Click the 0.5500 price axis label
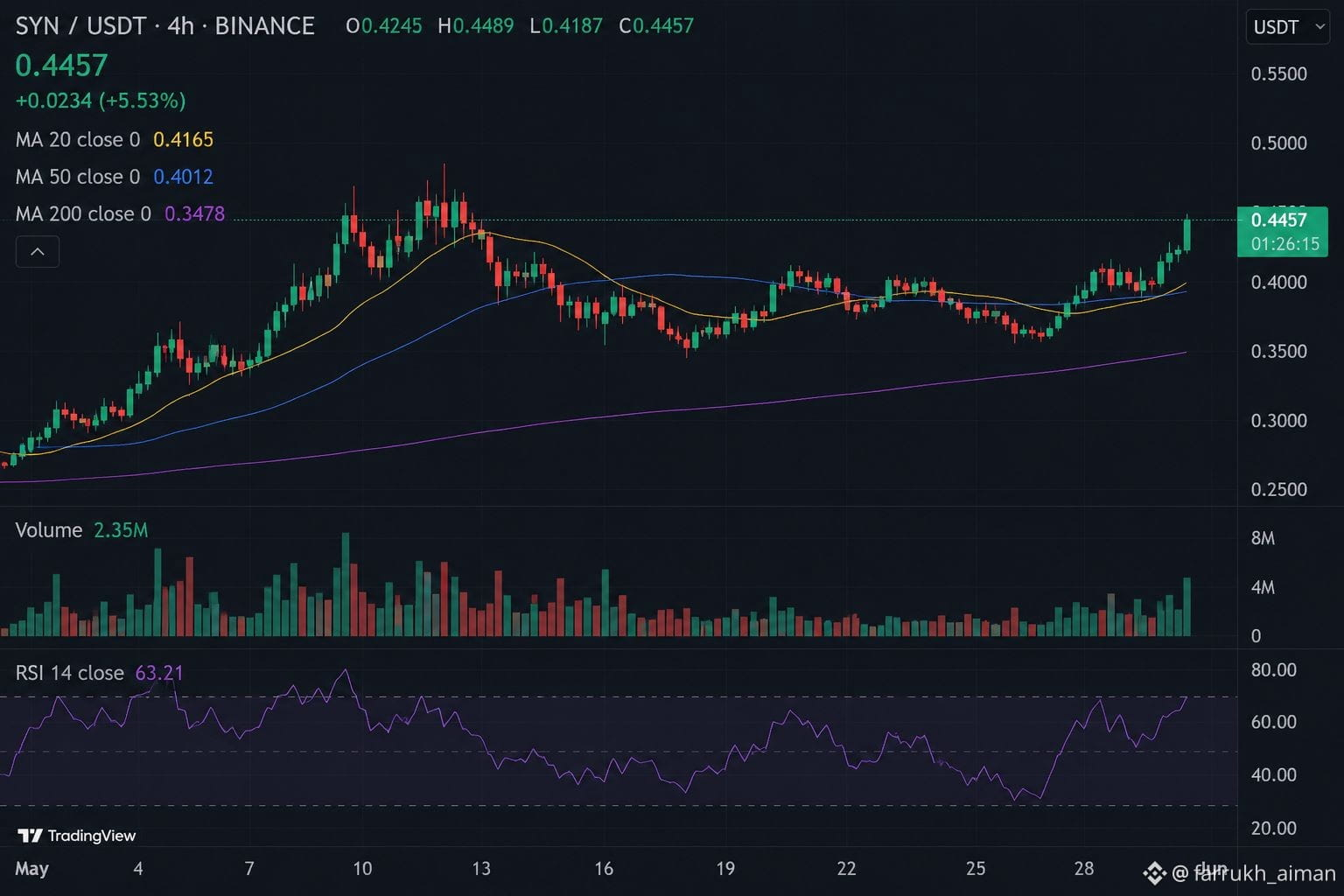Screen dimensions: 1344x896 point(1278,74)
